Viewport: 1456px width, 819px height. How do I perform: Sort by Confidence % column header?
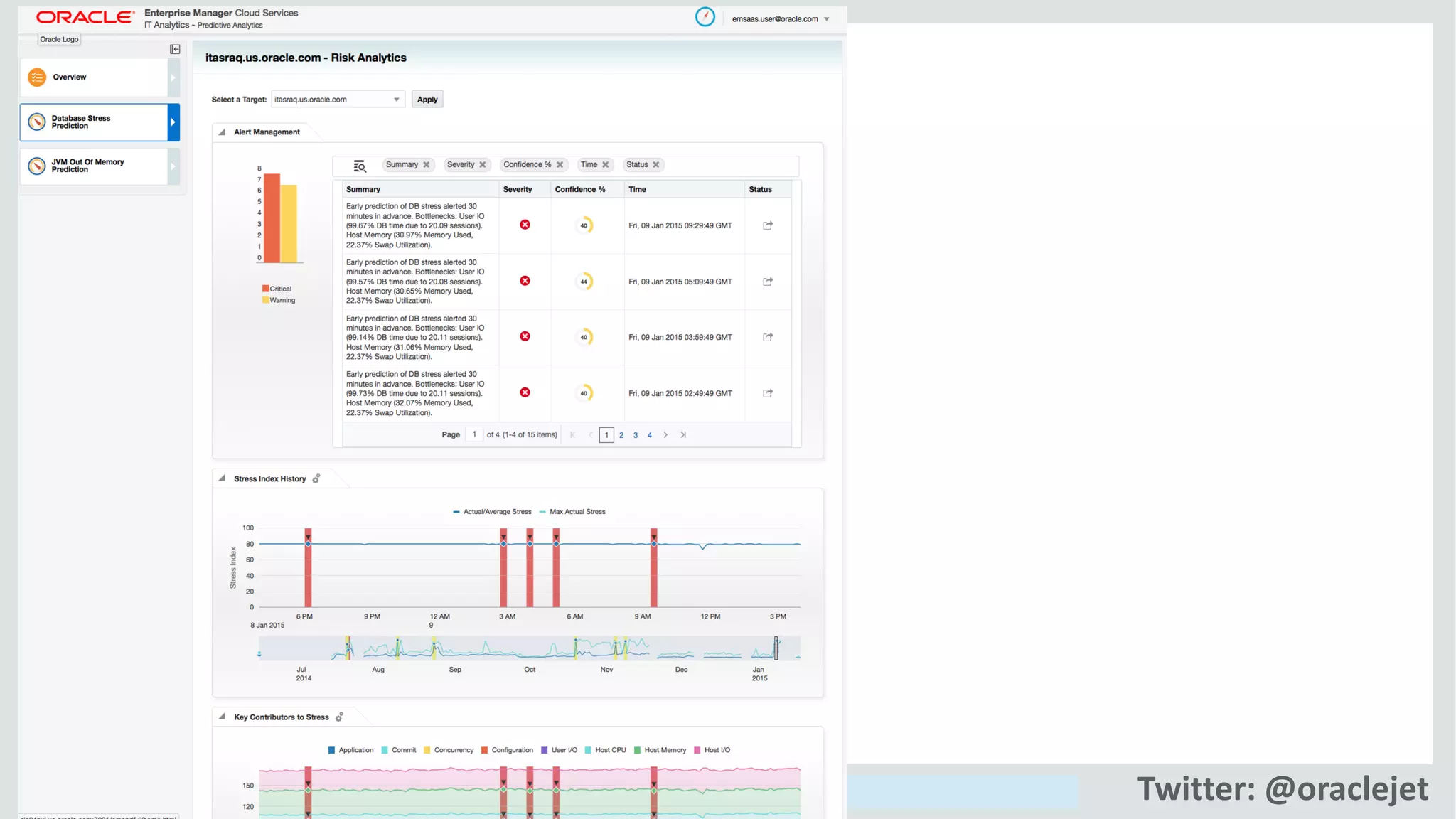[587, 189]
